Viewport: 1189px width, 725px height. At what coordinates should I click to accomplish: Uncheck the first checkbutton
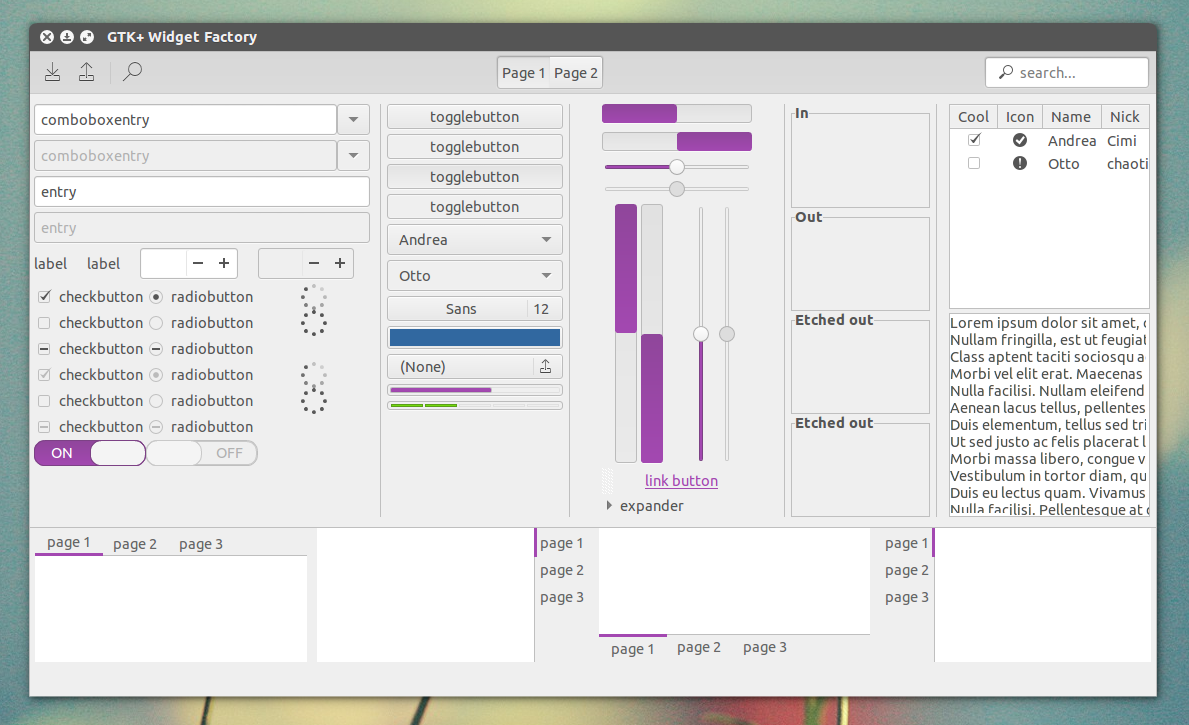coord(44,296)
